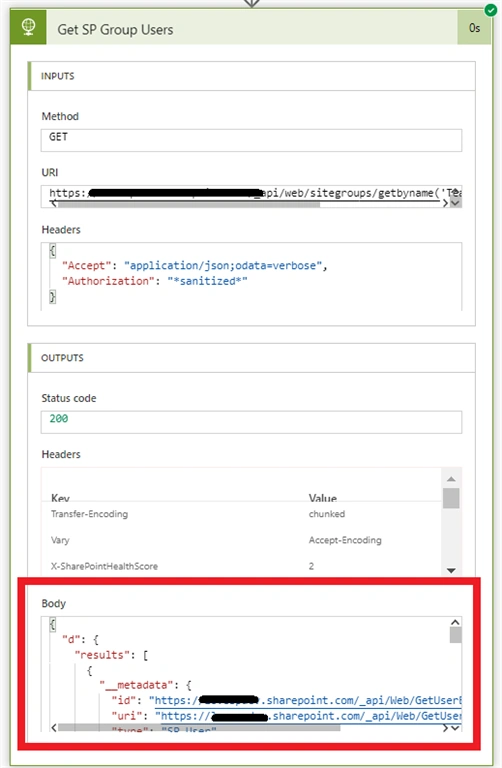
Task: Click the 0s duration badge
Action: click(474, 28)
